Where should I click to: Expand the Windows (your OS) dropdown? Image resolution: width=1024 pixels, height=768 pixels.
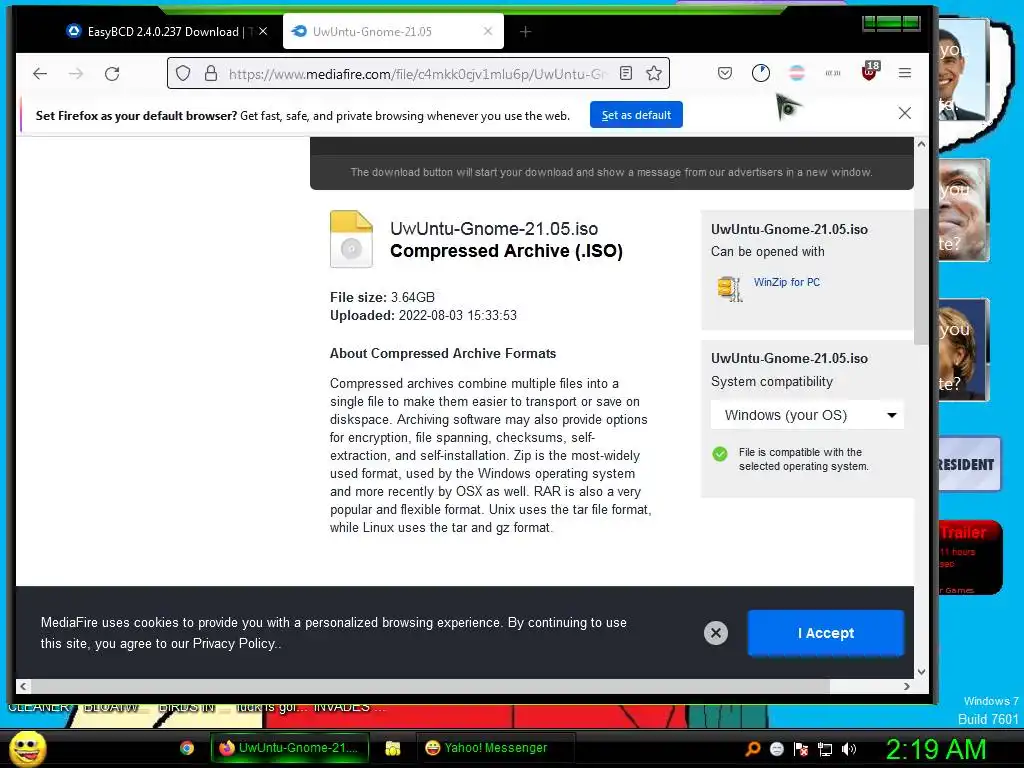(807, 415)
